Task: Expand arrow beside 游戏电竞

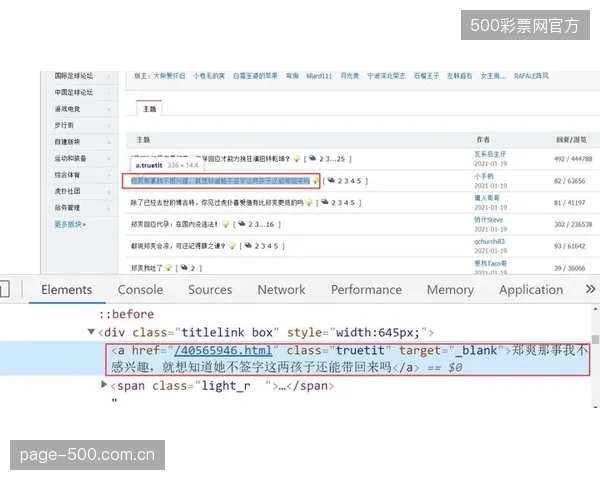Action: (x=109, y=109)
